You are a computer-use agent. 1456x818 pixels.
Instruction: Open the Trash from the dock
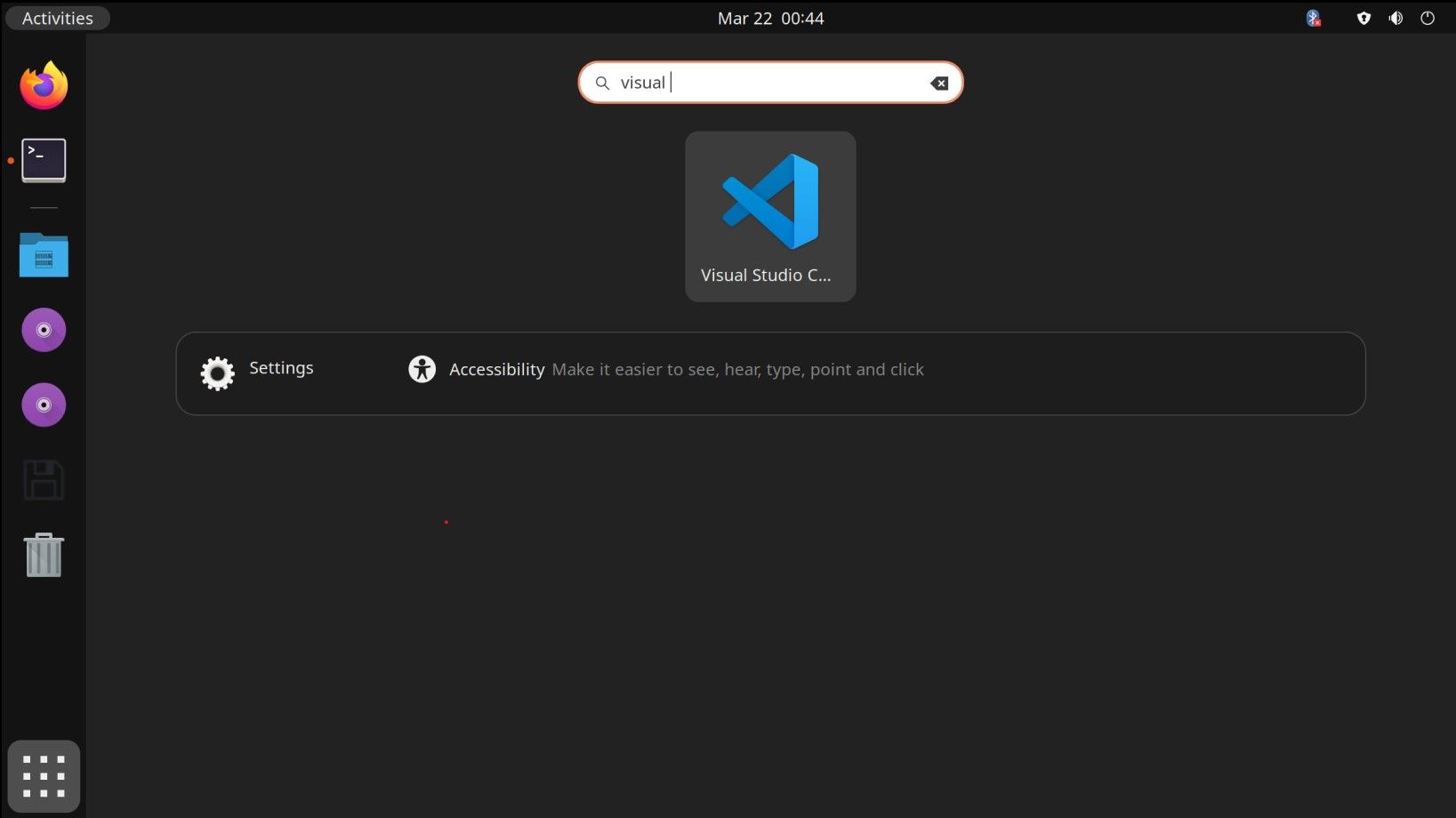pyautogui.click(x=43, y=555)
